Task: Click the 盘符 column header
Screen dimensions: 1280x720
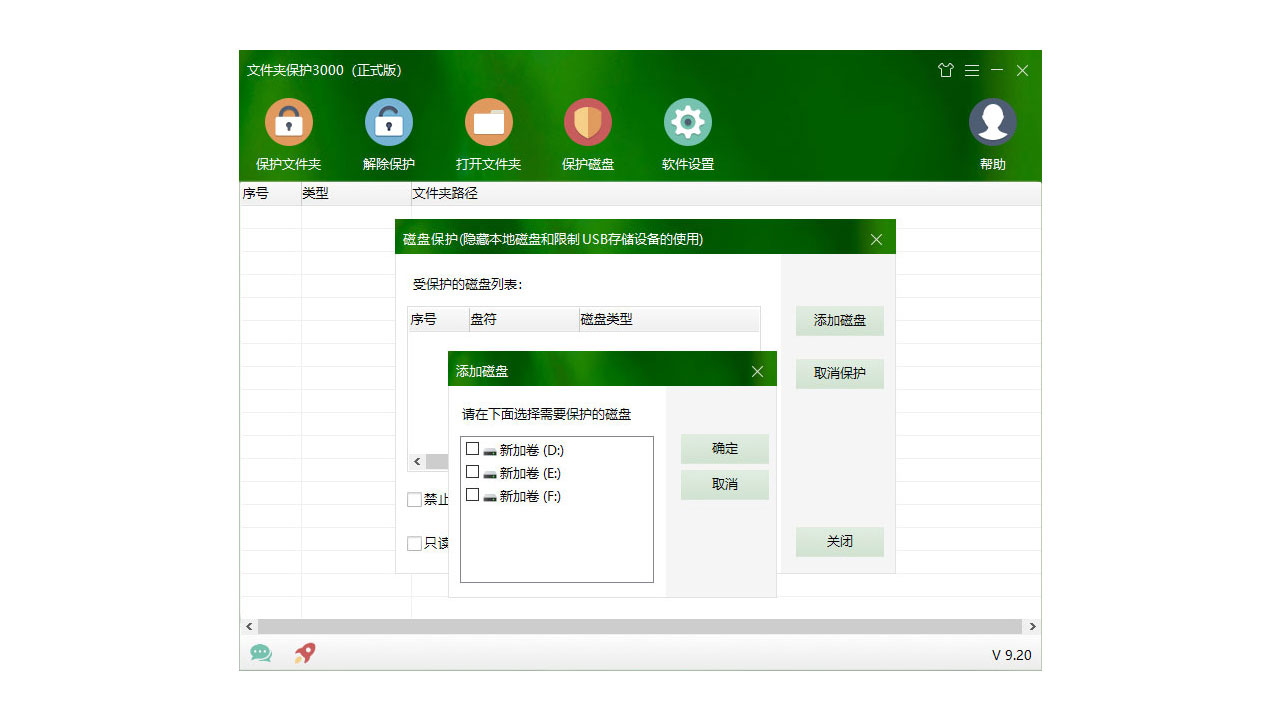Action: [x=483, y=318]
